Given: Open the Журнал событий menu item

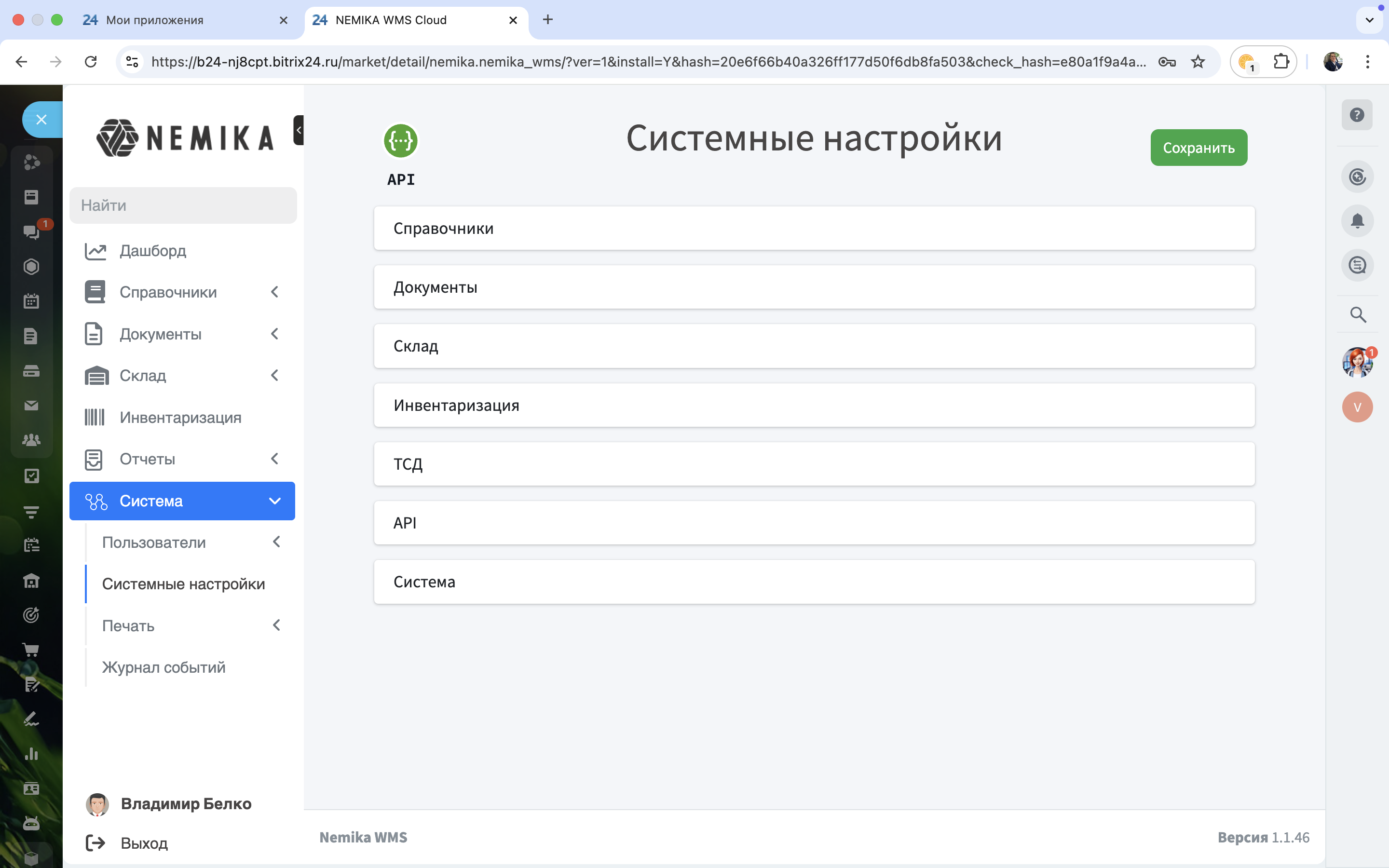Looking at the screenshot, I should [163, 667].
